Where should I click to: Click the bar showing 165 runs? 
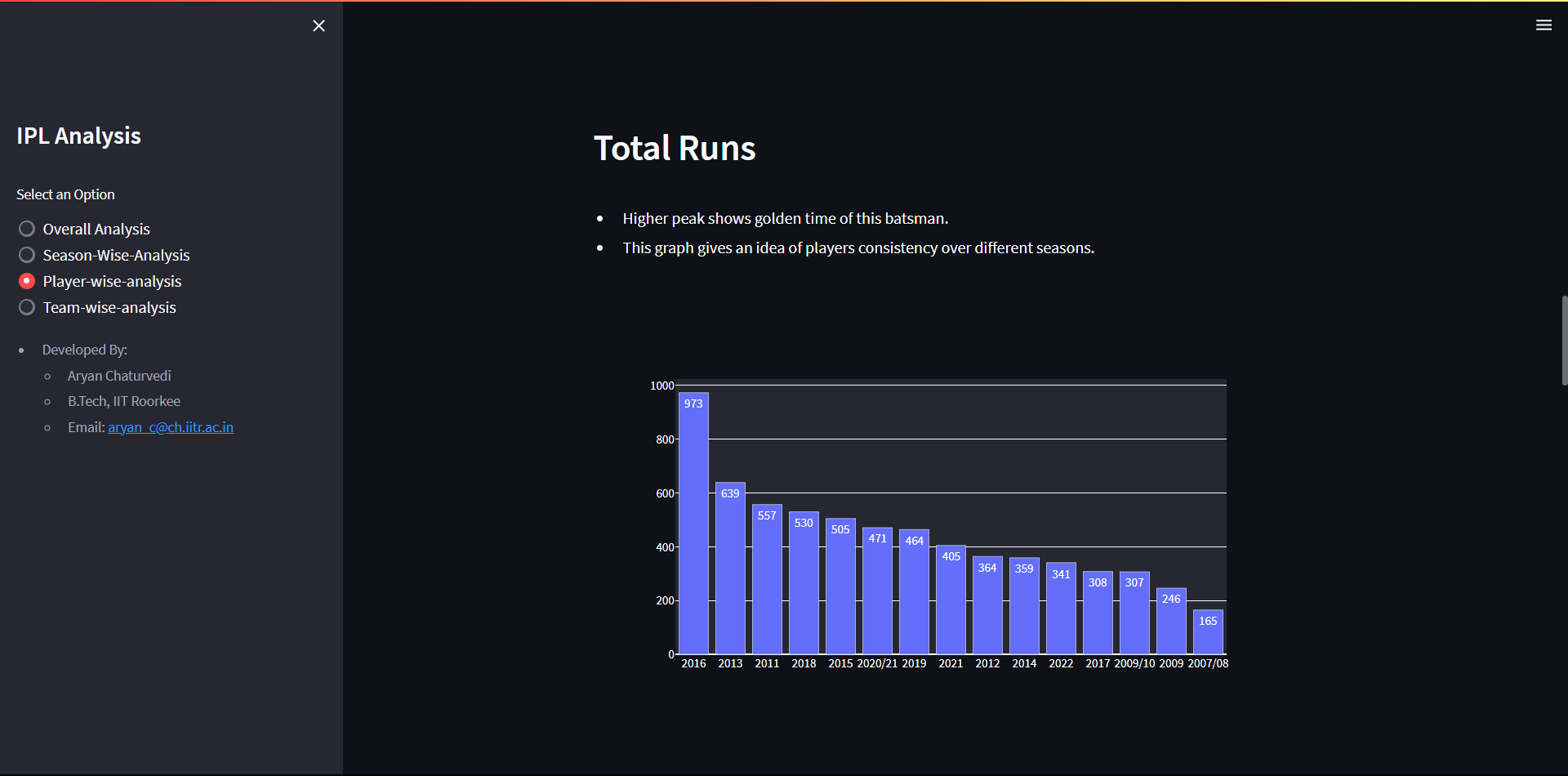[1208, 633]
